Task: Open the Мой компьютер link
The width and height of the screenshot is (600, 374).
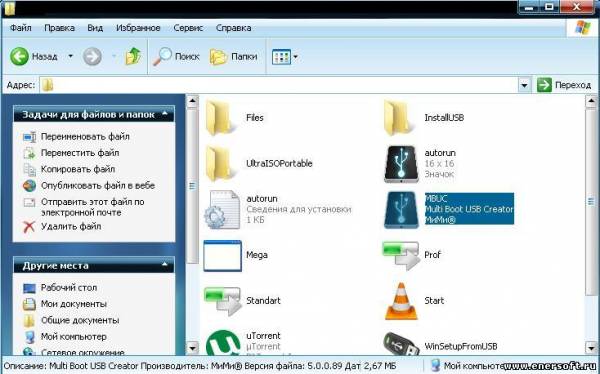Action: click(x=73, y=337)
